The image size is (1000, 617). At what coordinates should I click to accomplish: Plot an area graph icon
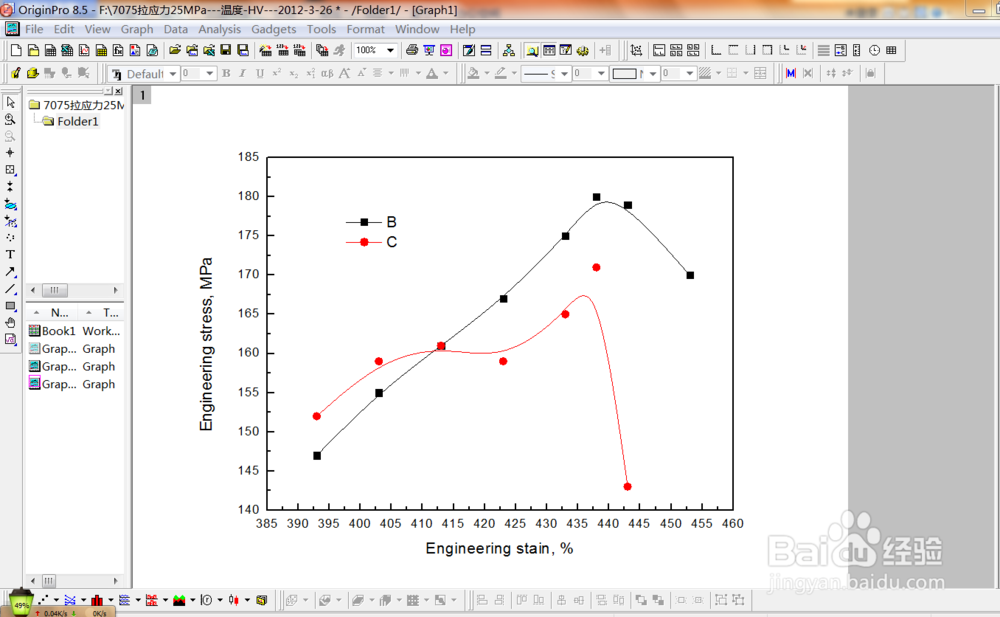tap(179, 600)
